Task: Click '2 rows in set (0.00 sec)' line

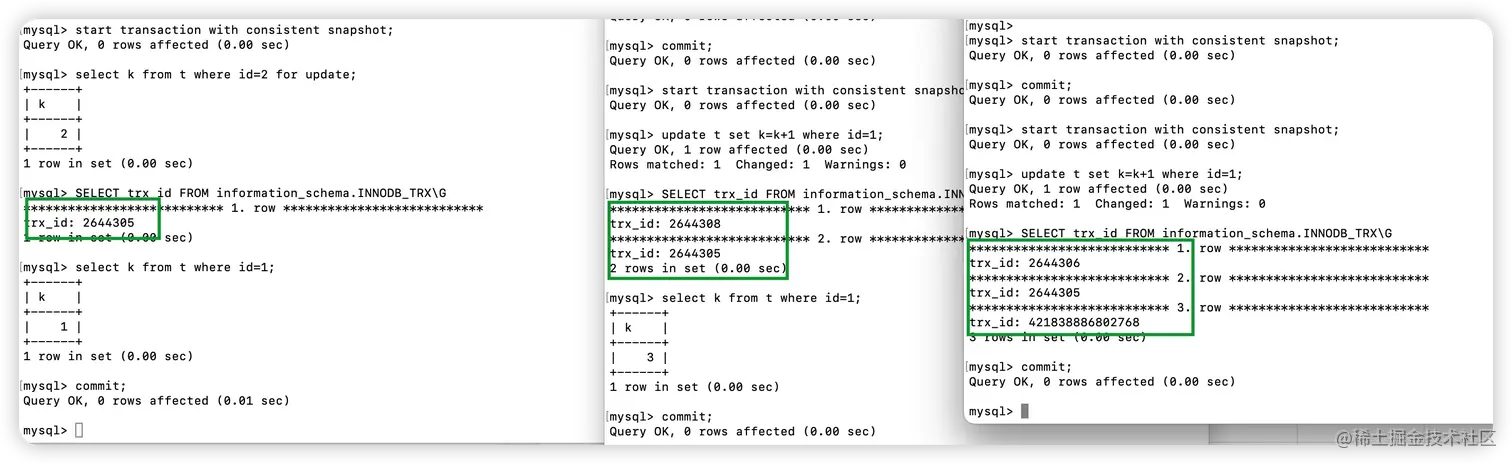Action: point(698,269)
